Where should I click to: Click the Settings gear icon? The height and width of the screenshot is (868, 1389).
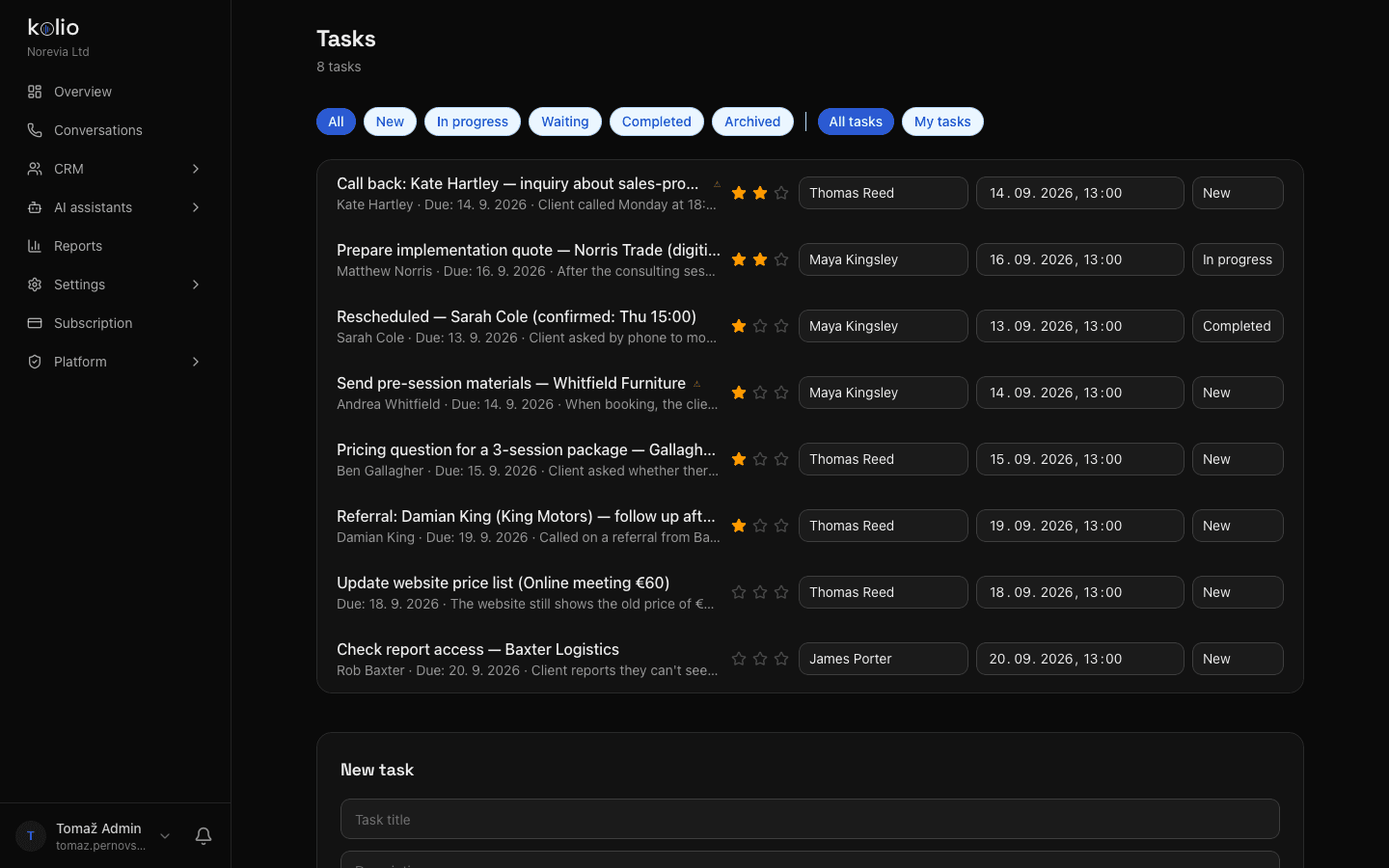35,285
